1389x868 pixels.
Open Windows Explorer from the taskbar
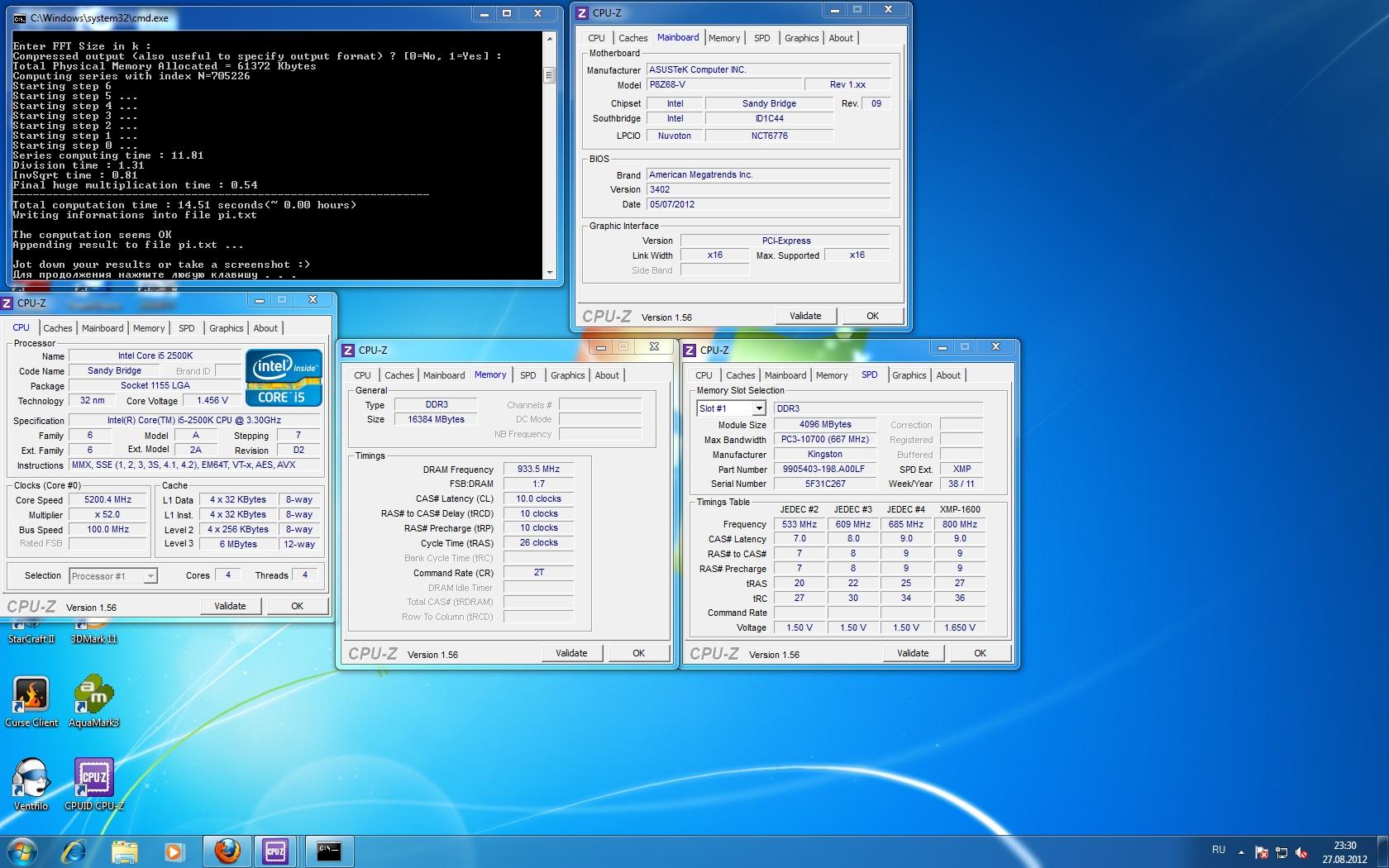[124, 851]
